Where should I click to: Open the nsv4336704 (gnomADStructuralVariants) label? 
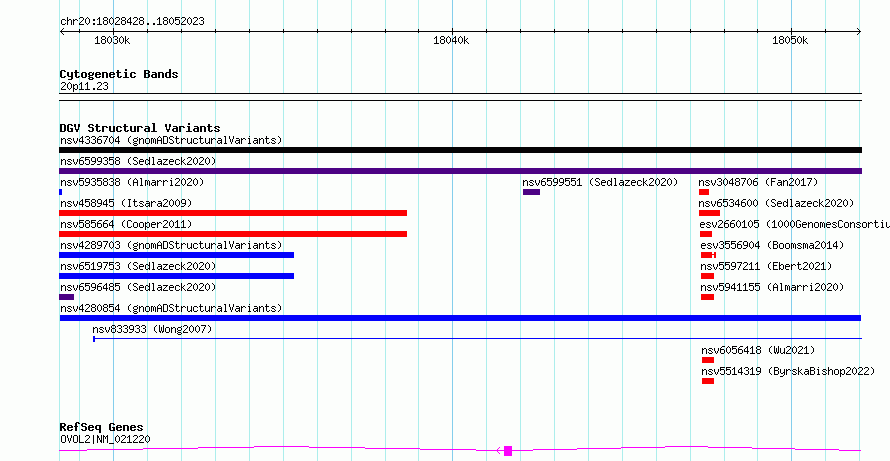pos(171,140)
